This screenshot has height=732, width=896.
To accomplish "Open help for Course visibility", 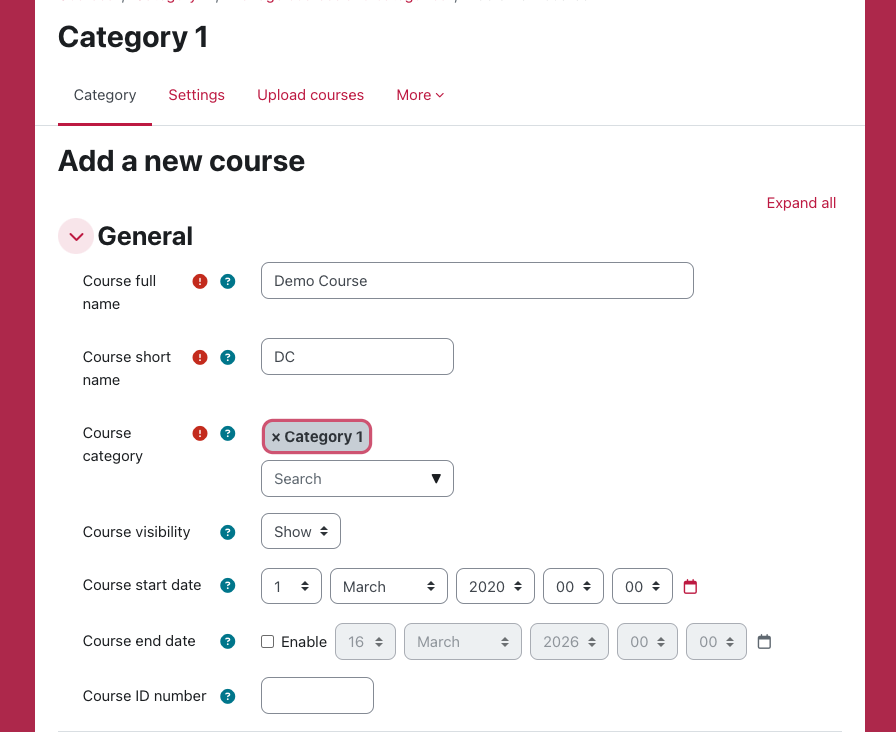I will pyautogui.click(x=227, y=532).
